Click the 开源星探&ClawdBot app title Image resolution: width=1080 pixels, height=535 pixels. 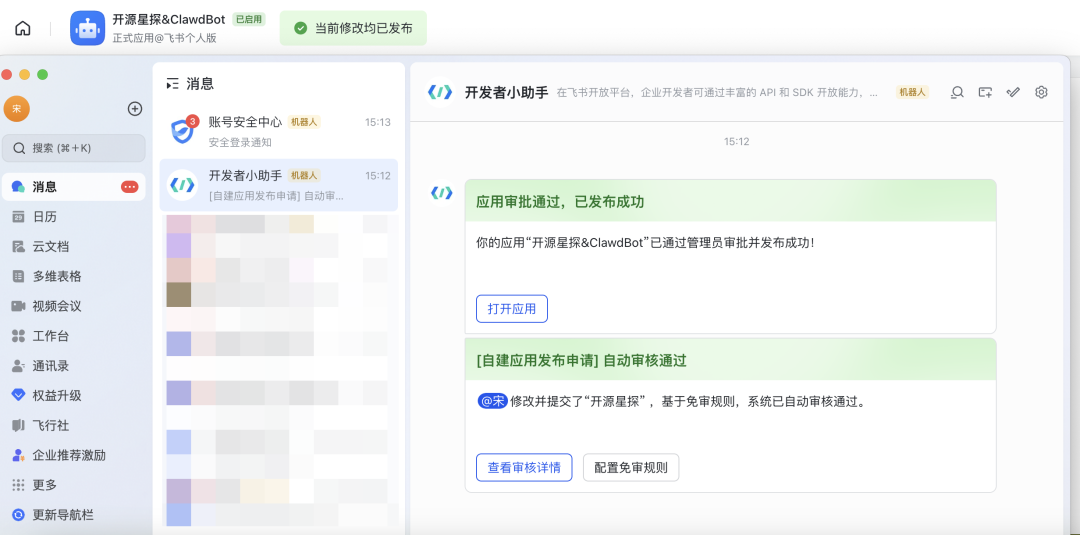pyautogui.click(x=169, y=19)
